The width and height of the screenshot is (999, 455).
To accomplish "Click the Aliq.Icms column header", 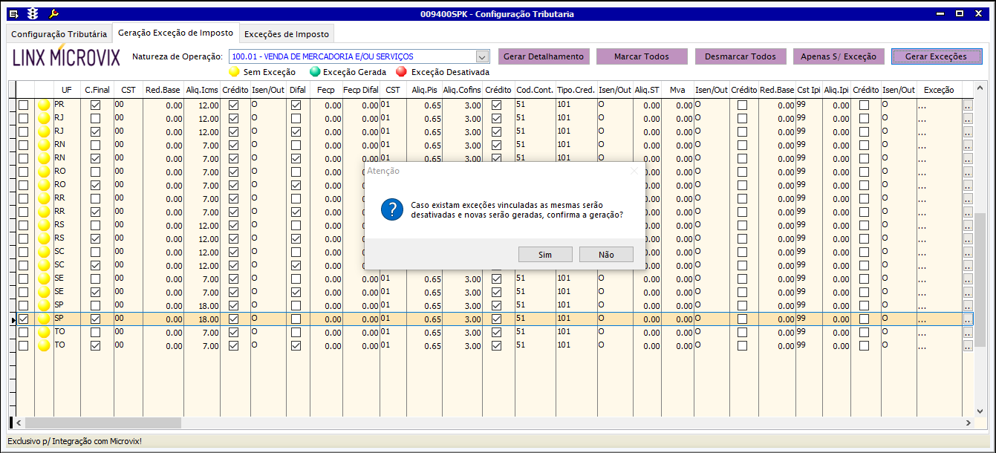I will [x=201, y=90].
